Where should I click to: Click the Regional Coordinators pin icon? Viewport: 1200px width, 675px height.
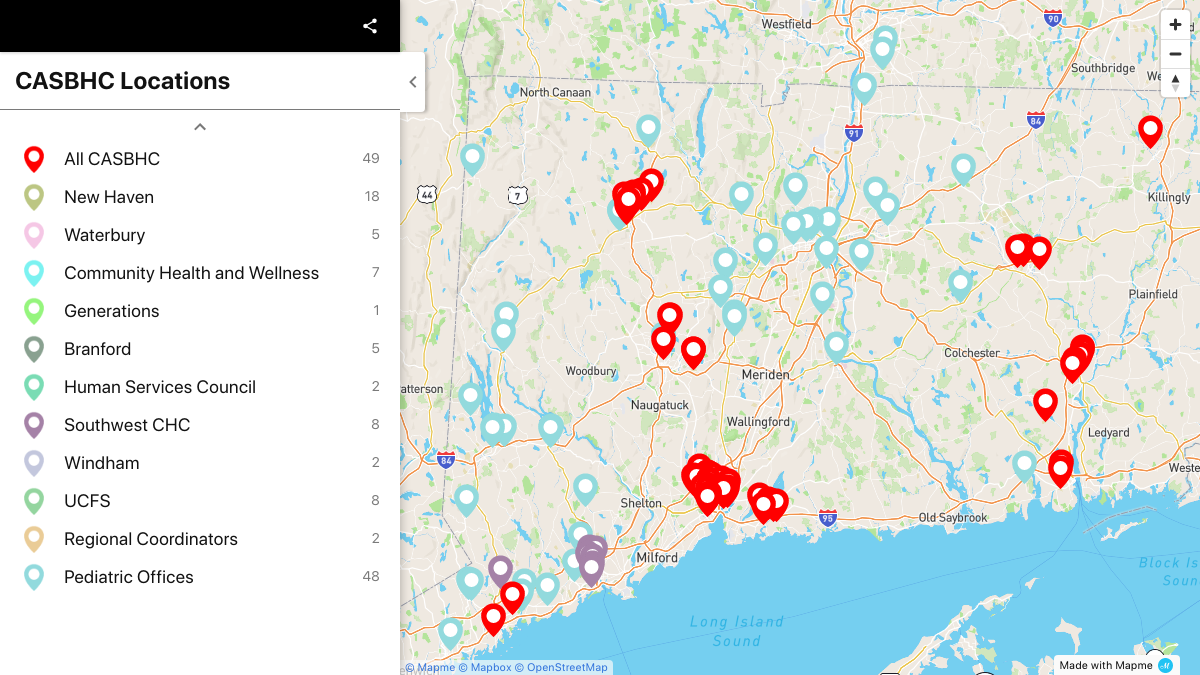click(x=34, y=539)
